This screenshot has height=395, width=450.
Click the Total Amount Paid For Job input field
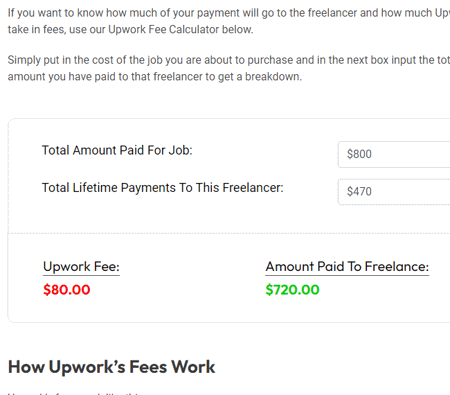pyautogui.click(x=394, y=154)
